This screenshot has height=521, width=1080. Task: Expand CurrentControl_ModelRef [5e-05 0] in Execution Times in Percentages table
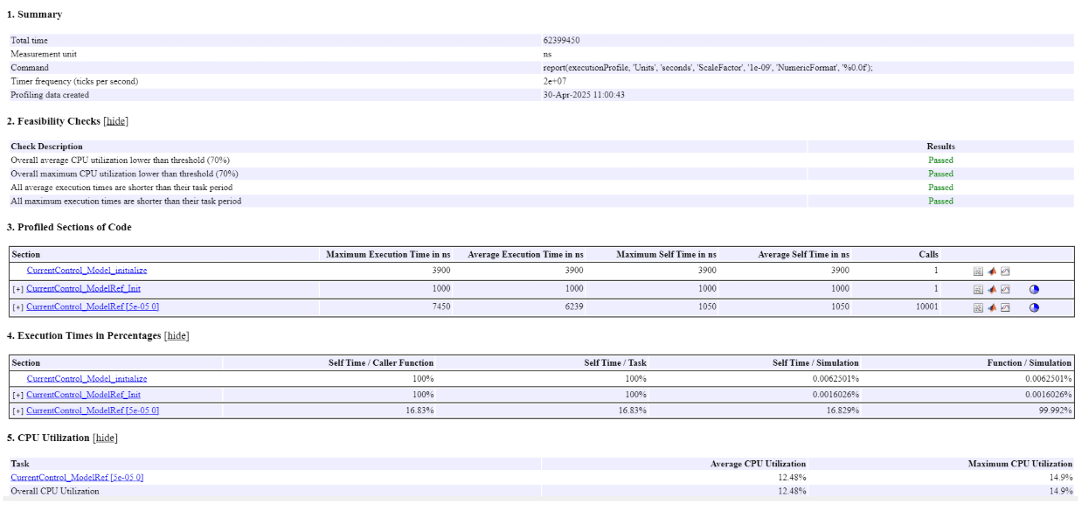pos(17,410)
